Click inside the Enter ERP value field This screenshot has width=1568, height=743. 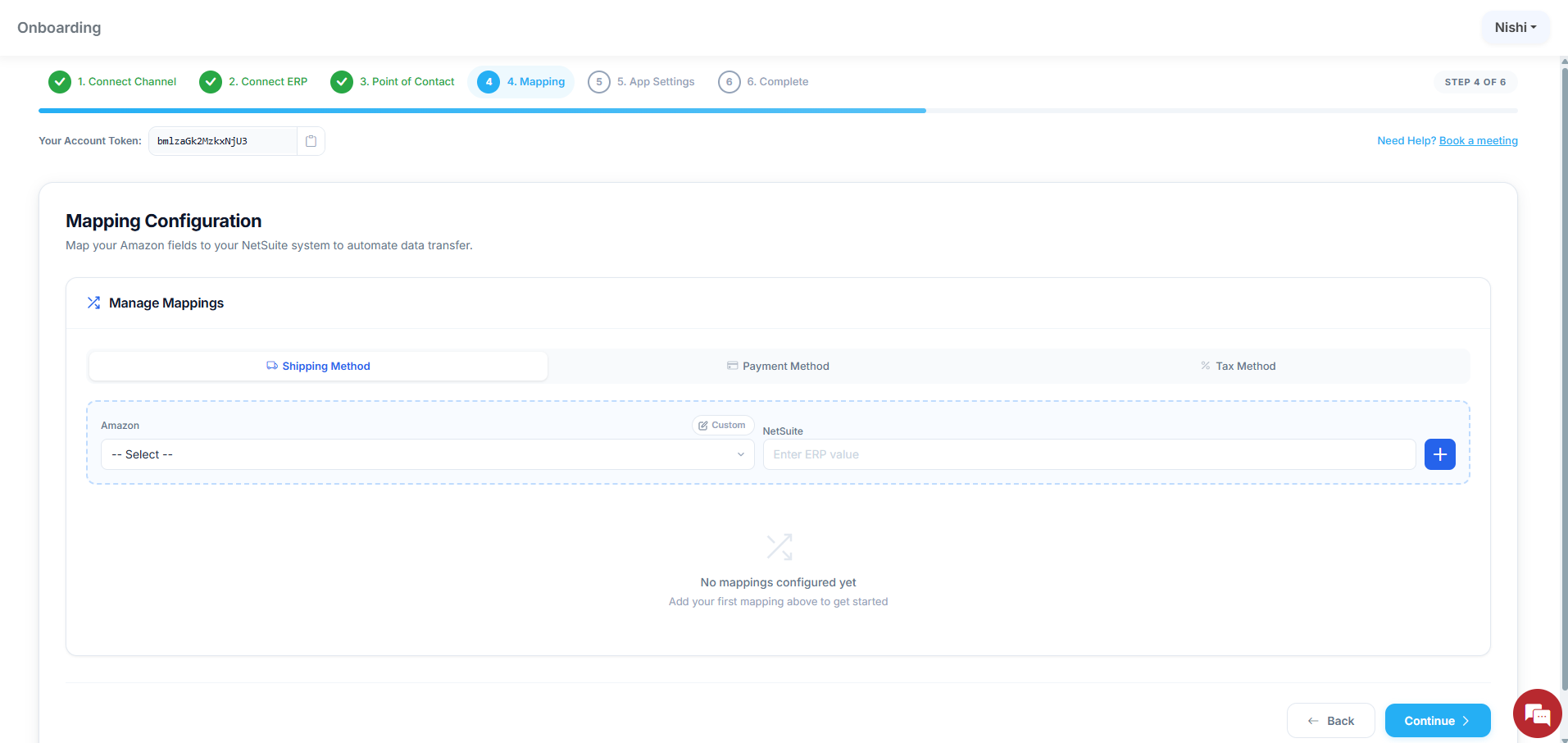[1089, 454]
